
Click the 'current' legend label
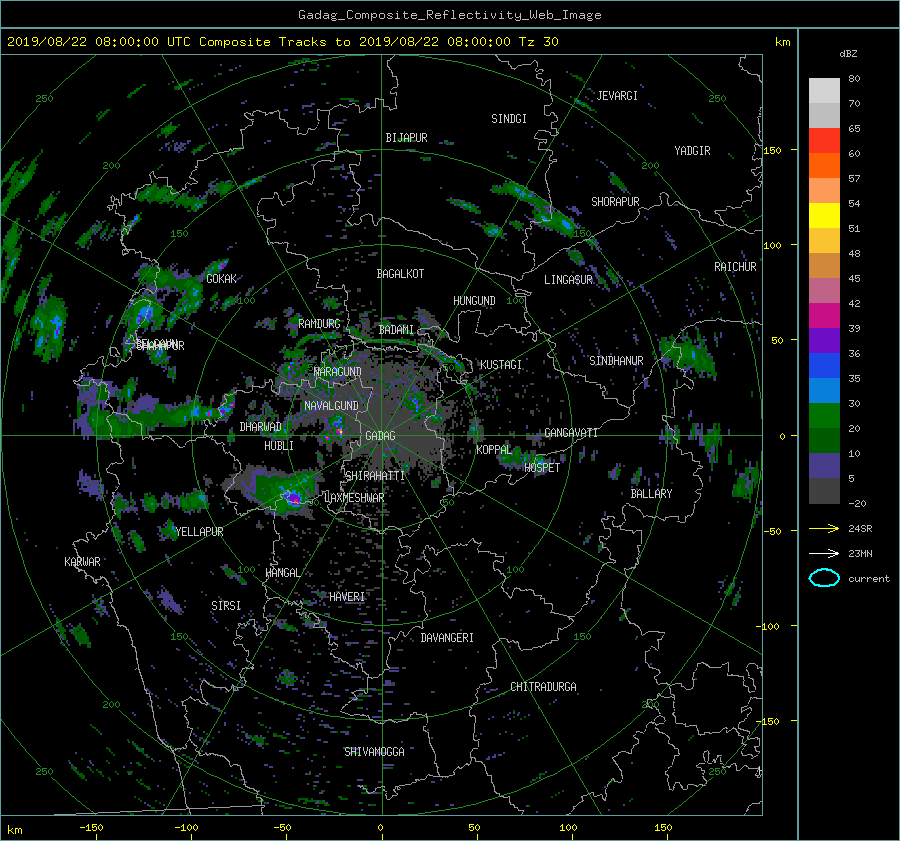[x=868, y=579]
